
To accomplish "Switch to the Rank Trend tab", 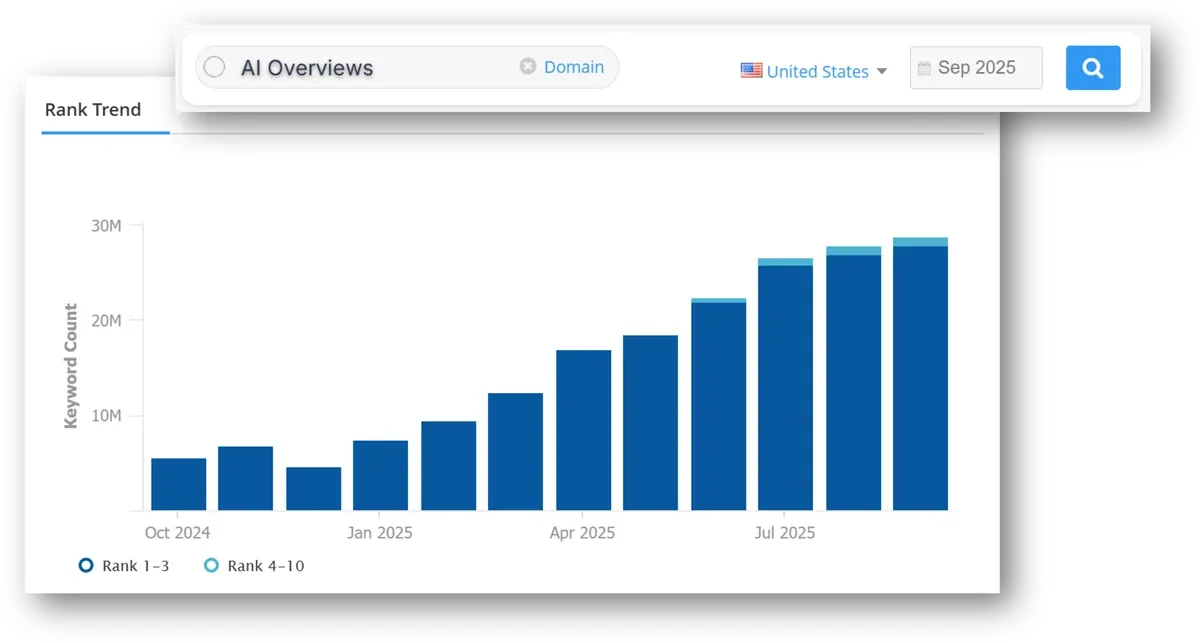I will 92,110.
